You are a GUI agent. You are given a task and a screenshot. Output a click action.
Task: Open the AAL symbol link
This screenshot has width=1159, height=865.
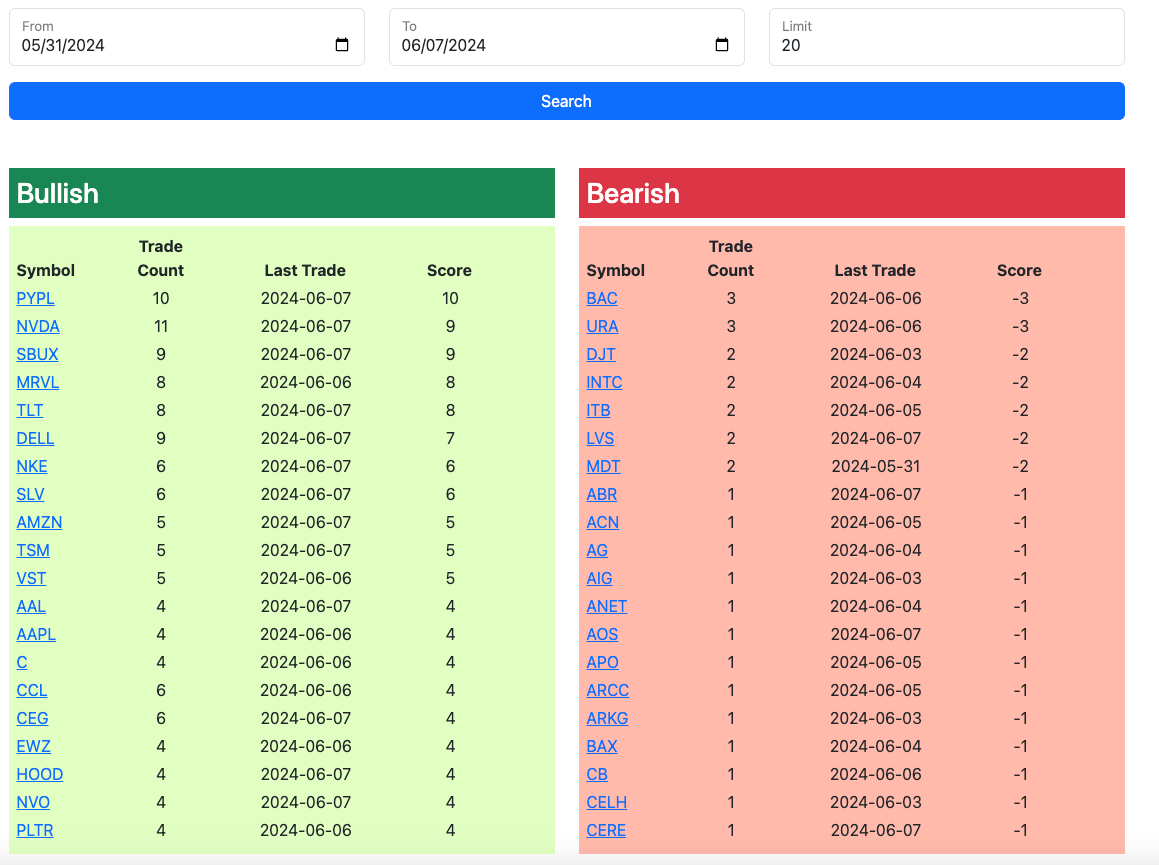[31, 607]
